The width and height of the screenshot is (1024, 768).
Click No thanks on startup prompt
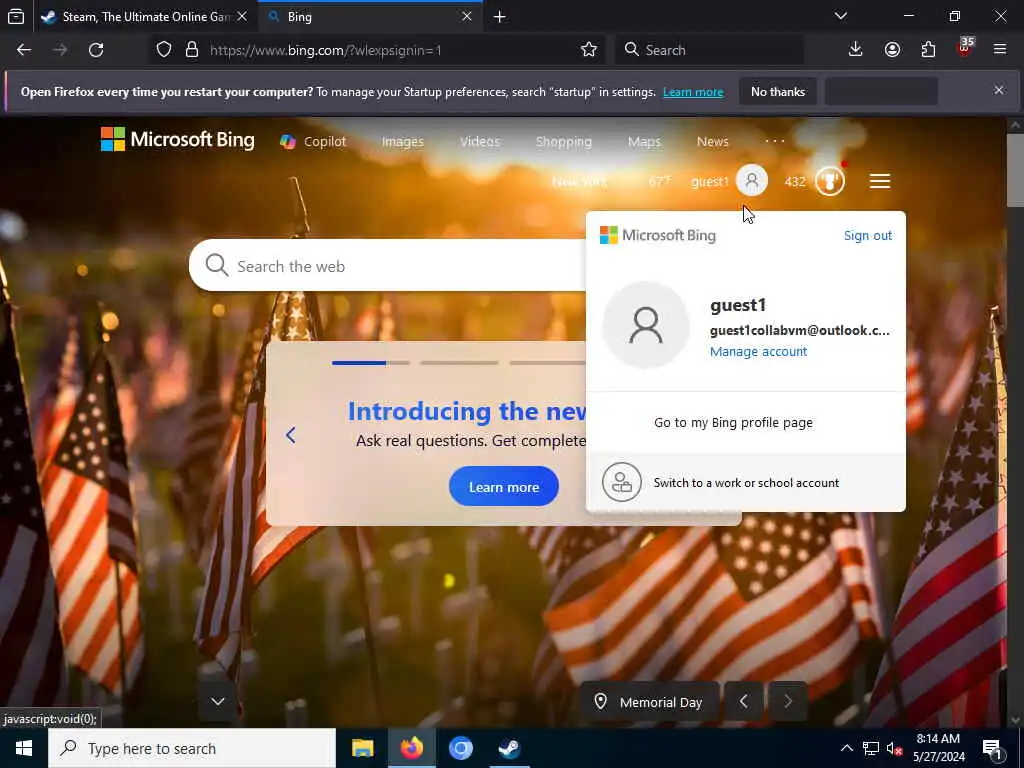(778, 91)
